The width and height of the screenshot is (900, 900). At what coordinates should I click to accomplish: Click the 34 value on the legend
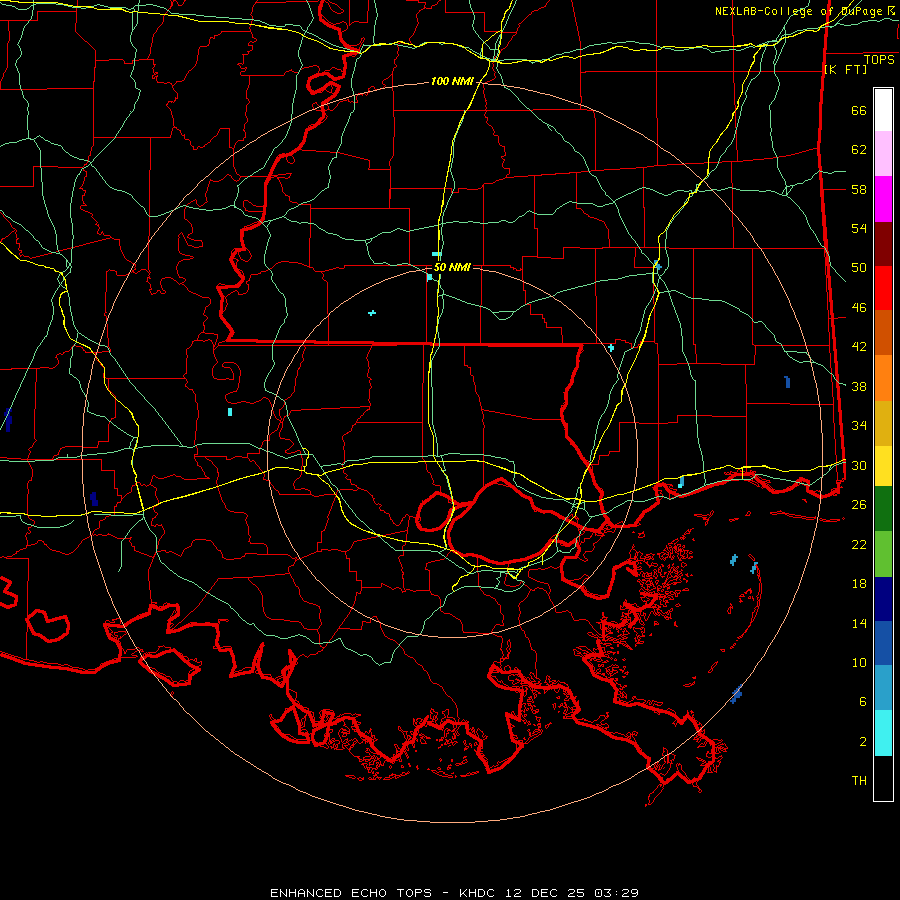click(x=859, y=426)
